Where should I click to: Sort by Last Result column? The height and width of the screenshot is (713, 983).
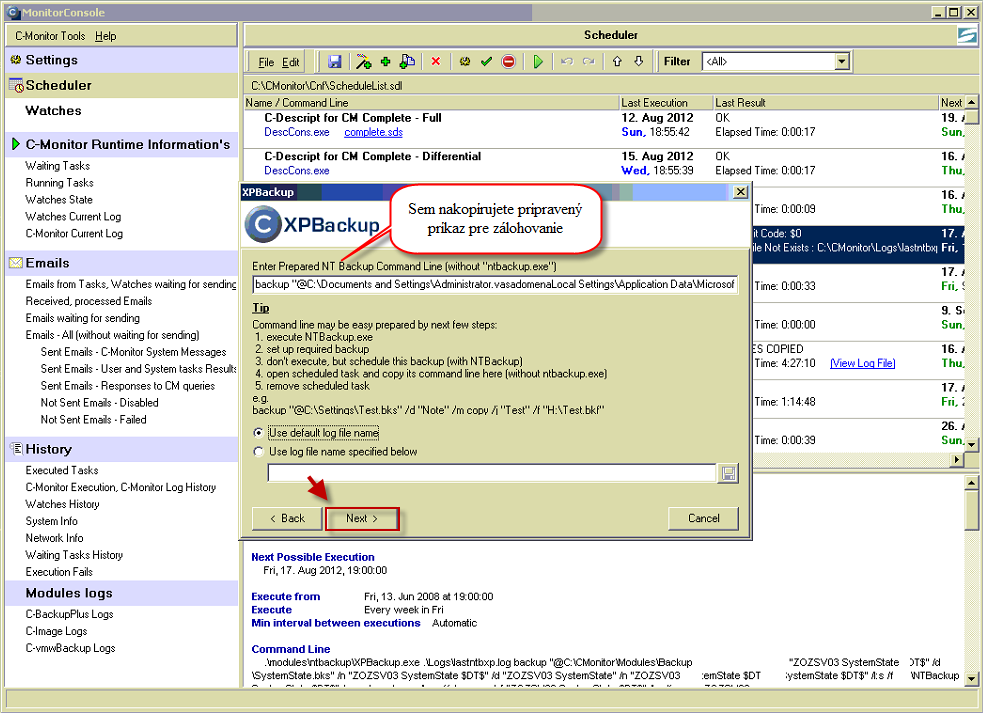826,102
